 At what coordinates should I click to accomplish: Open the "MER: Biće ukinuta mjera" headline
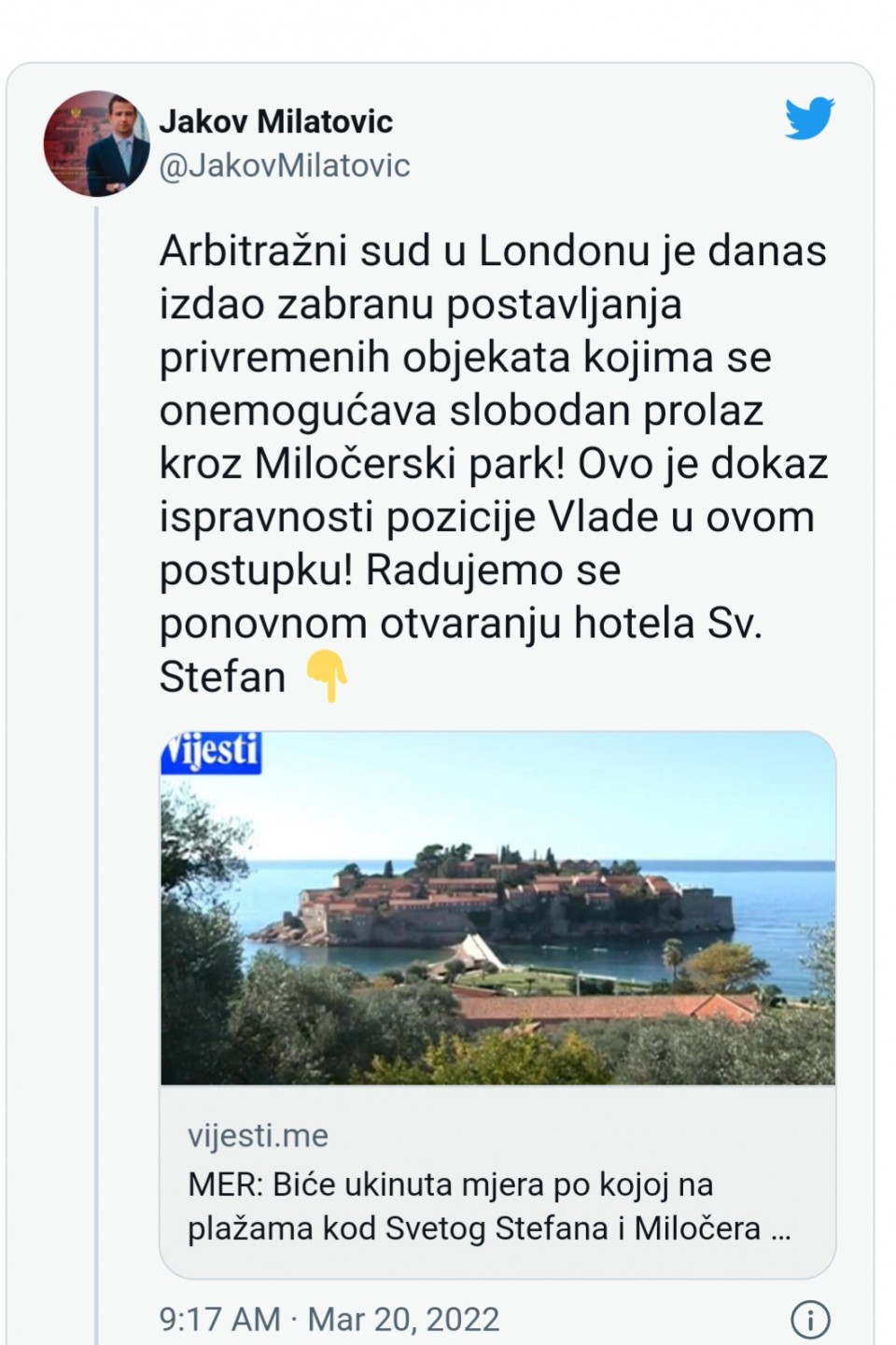pos(450,1184)
